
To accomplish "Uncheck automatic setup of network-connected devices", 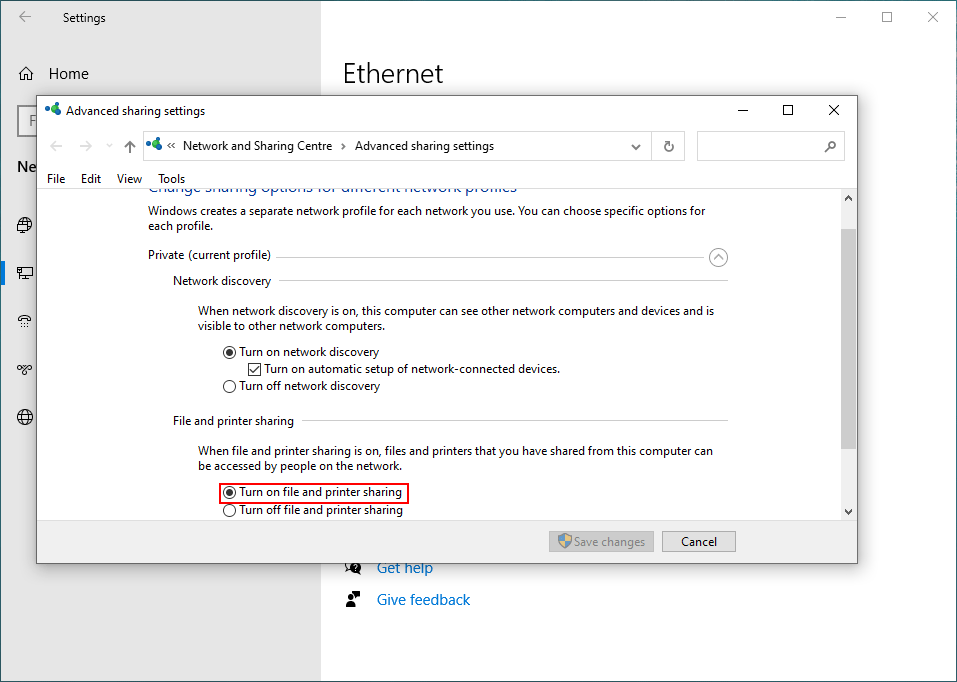I will (x=254, y=369).
